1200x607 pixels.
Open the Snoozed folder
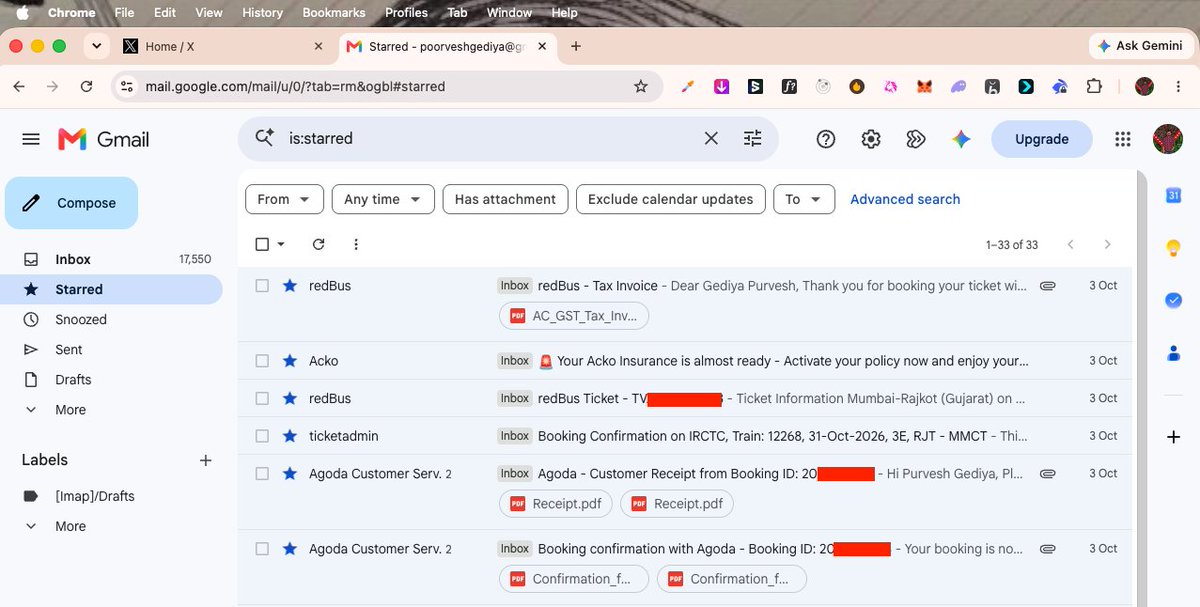tap(111, 320)
